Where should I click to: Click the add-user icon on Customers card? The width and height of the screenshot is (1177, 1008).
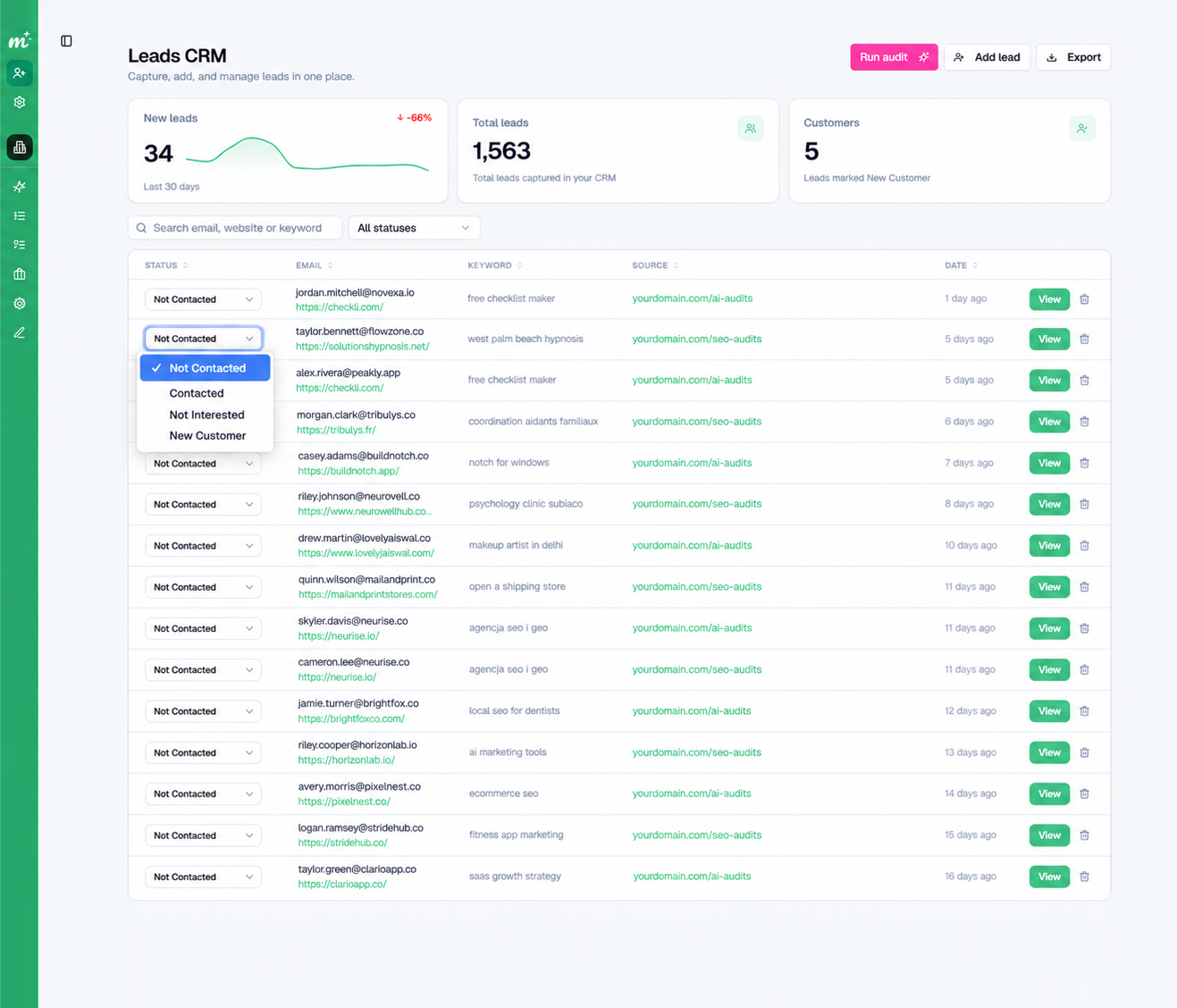(1082, 129)
